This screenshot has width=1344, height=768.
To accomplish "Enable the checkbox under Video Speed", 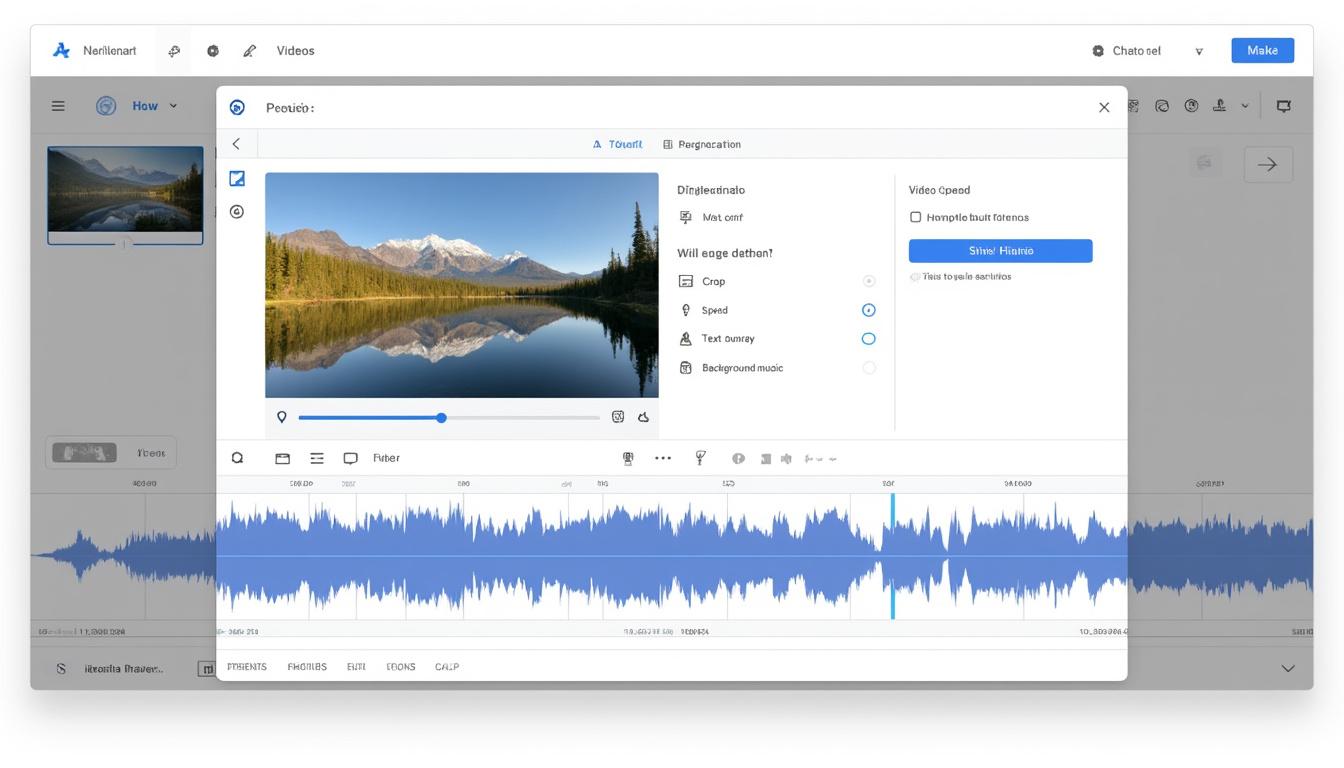I will pyautogui.click(x=915, y=216).
